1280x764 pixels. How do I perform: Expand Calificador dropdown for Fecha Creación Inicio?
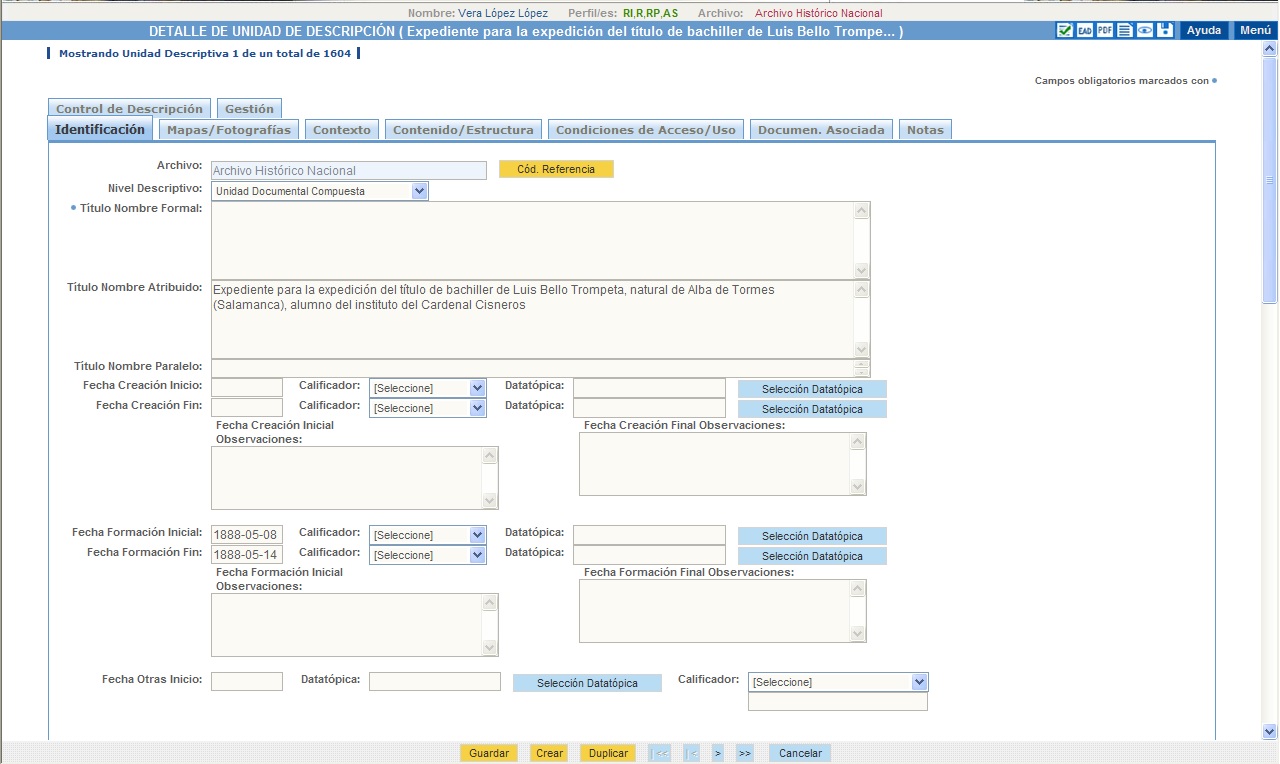coord(477,388)
